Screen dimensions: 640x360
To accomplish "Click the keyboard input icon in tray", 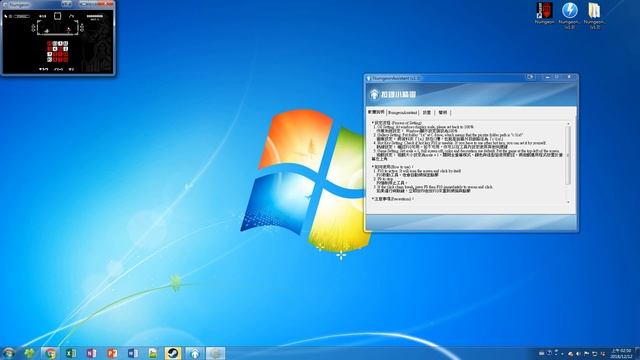I will point(541,353).
